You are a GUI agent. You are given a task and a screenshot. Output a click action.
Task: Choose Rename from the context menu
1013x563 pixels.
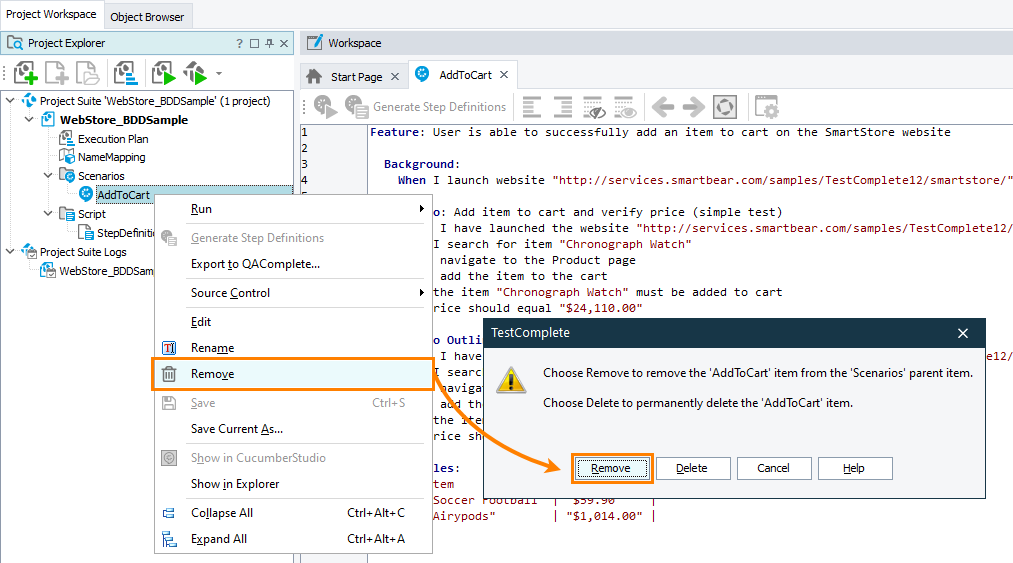pyautogui.click(x=212, y=348)
